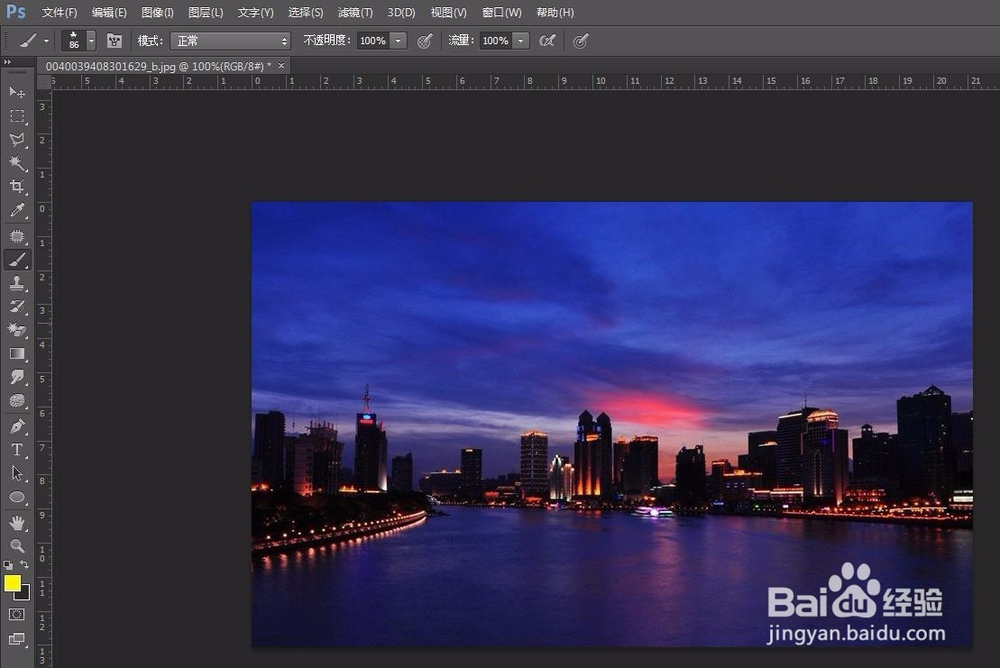This screenshot has width=1000, height=668.
Task: Select the Move tool
Action: [17, 93]
